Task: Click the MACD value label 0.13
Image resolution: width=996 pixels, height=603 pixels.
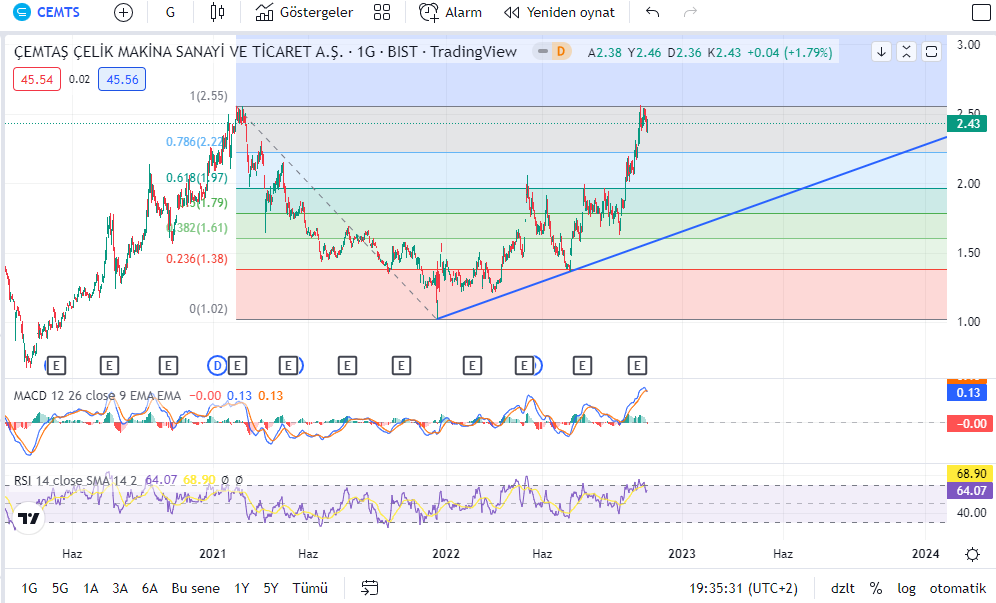Action: click(x=967, y=393)
